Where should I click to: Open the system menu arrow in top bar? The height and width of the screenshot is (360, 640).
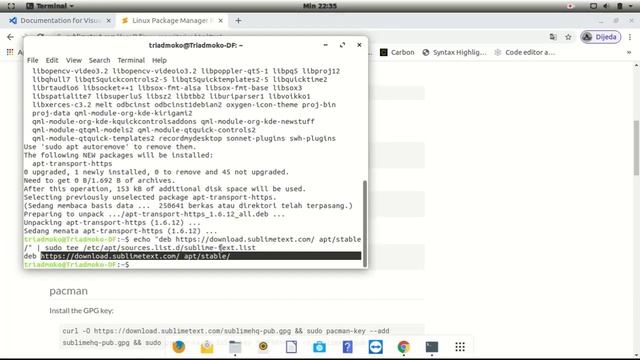(x=631, y=6)
